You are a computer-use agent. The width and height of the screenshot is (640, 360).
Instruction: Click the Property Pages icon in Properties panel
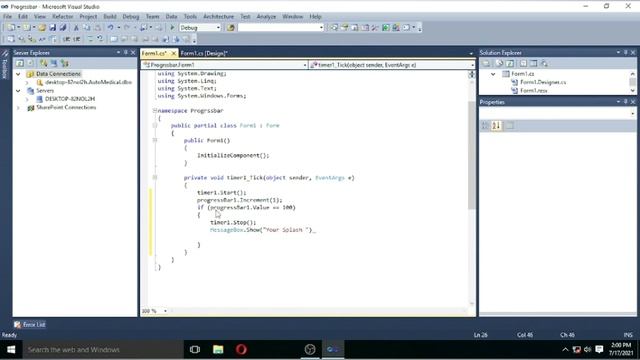510,126
